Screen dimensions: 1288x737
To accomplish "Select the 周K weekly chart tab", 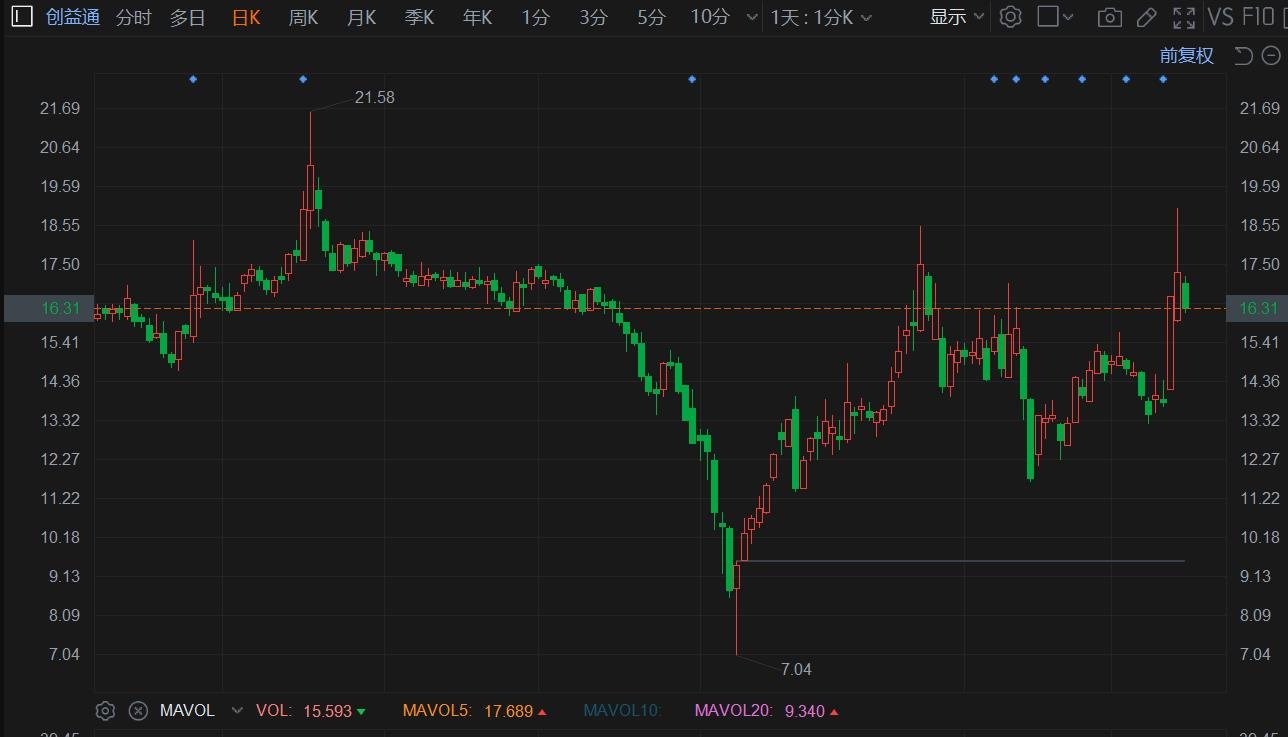I will (x=303, y=17).
